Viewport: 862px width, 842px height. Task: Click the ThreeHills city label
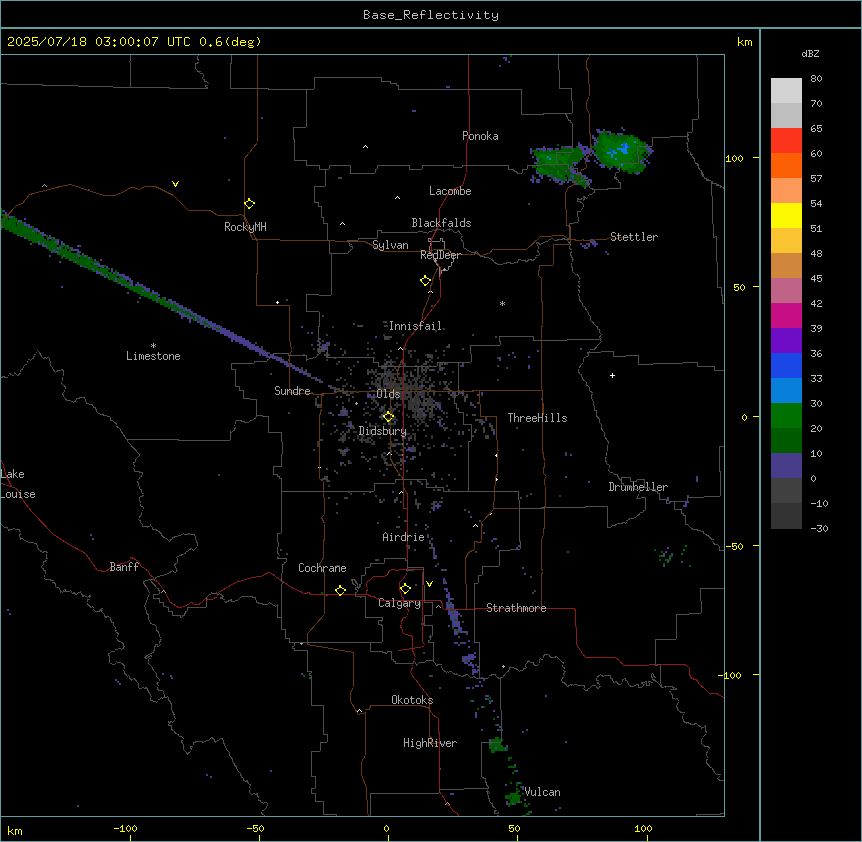(x=538, y=418)
